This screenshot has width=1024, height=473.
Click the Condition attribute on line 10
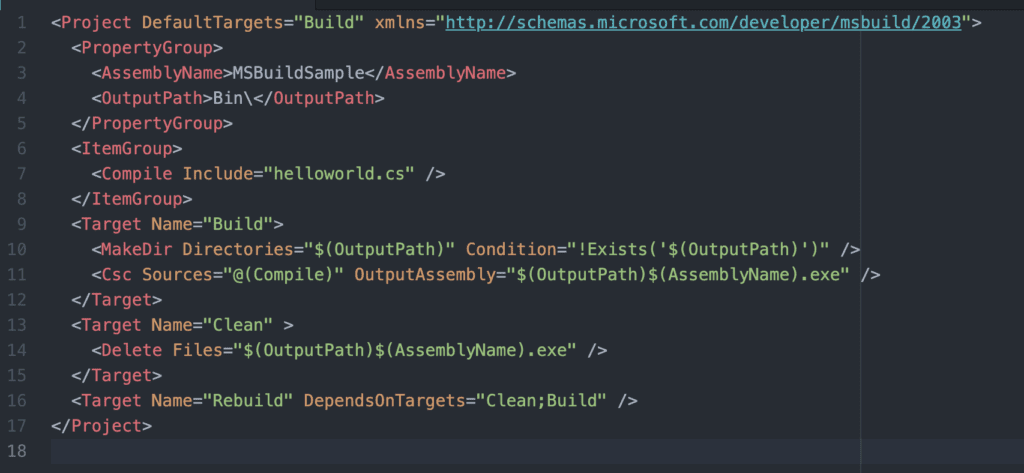click(x=511, y=250)
